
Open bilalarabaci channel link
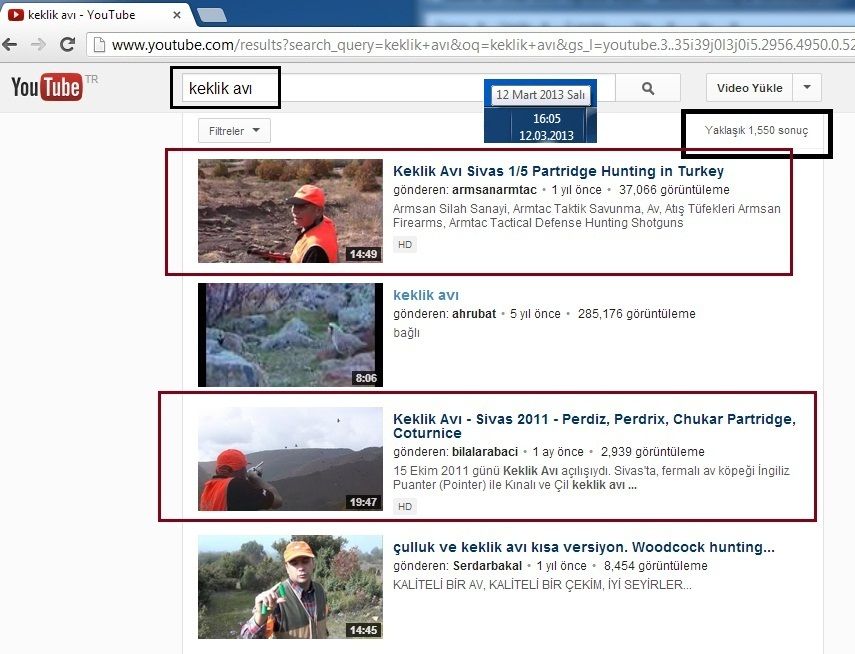pos(485,452)
